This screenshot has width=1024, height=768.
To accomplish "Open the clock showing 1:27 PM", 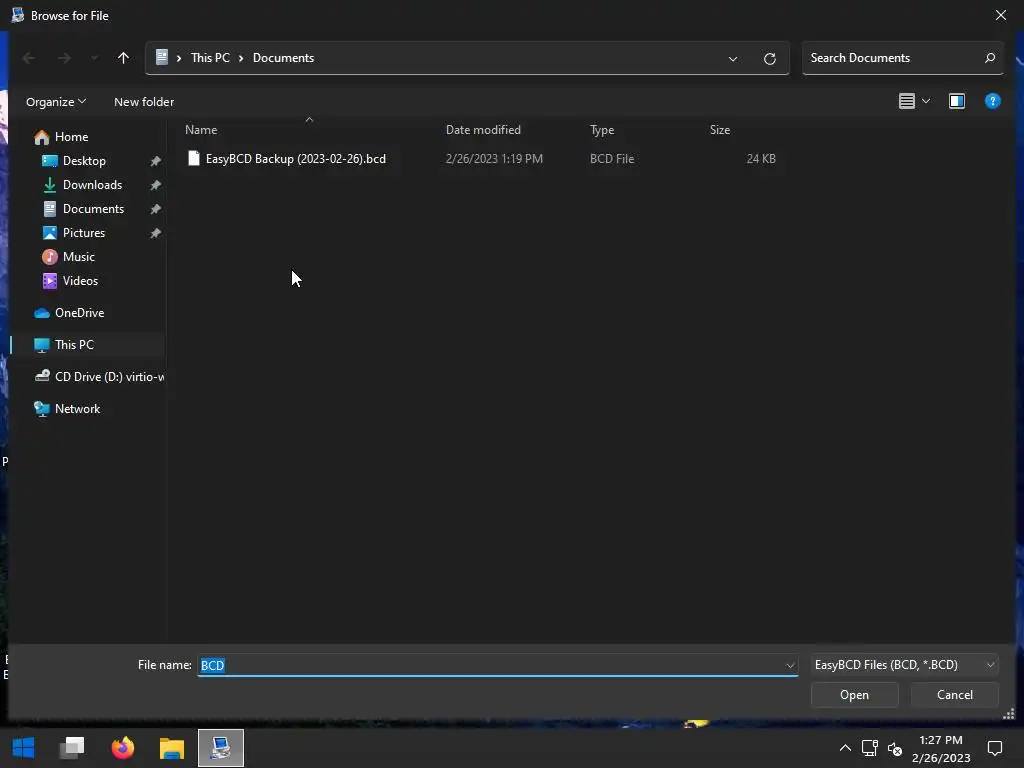I will tap(940, 748).
